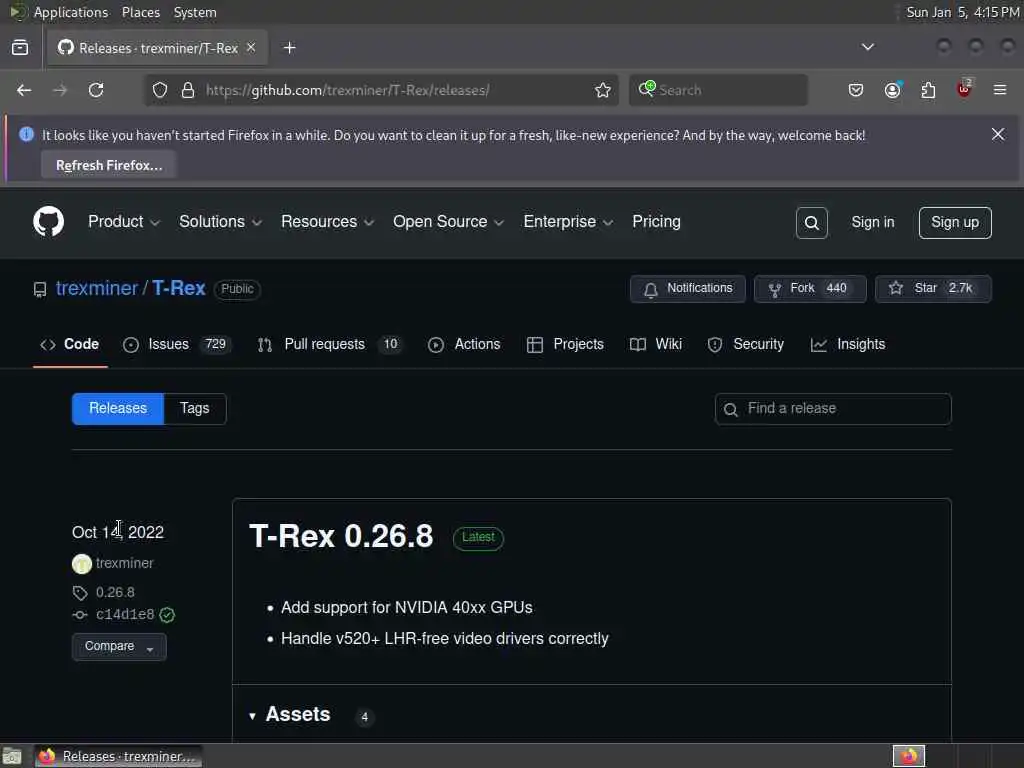The height and width of the screenshot is (768, 1024).
Task: Reload the current page
Action: pos(96,90)
